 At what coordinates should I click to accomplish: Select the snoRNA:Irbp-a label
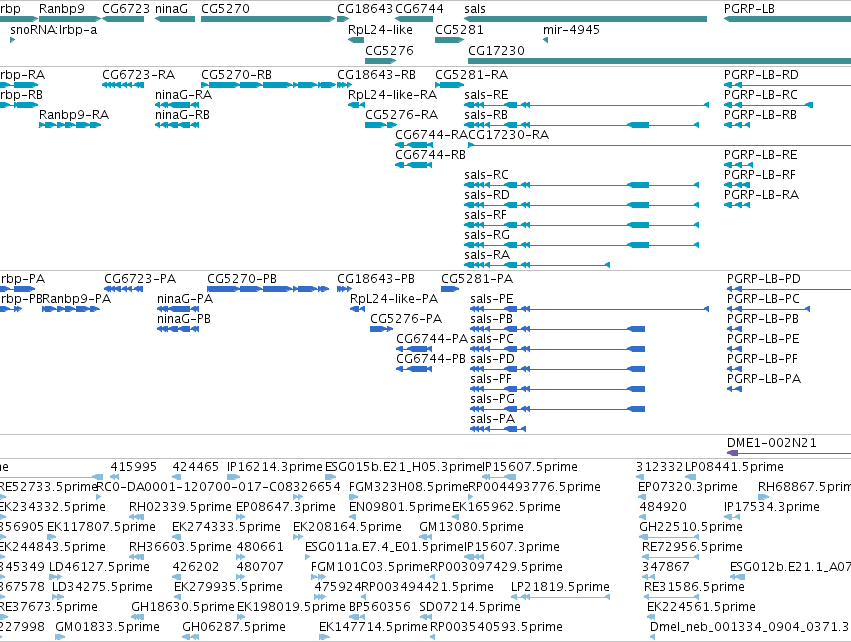coord(54,30)
